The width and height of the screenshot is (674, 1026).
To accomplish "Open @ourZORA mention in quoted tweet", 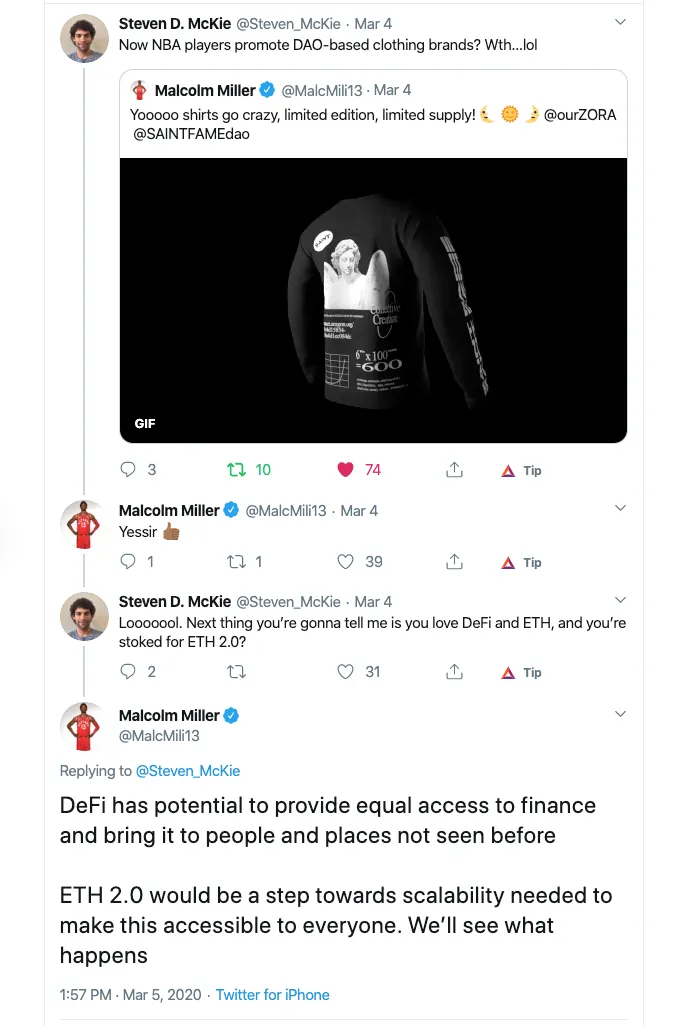I will [x=580, y=115].
